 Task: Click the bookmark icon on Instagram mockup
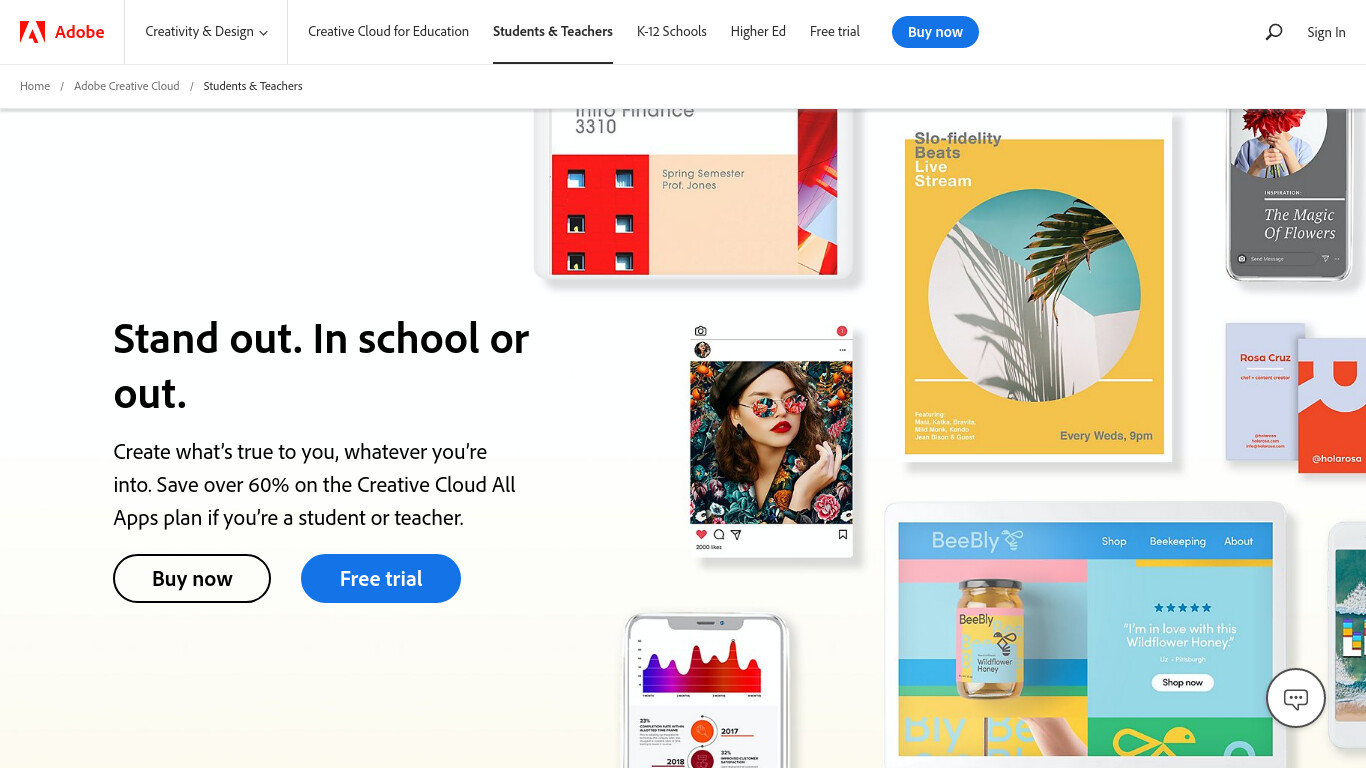point(843,535)
